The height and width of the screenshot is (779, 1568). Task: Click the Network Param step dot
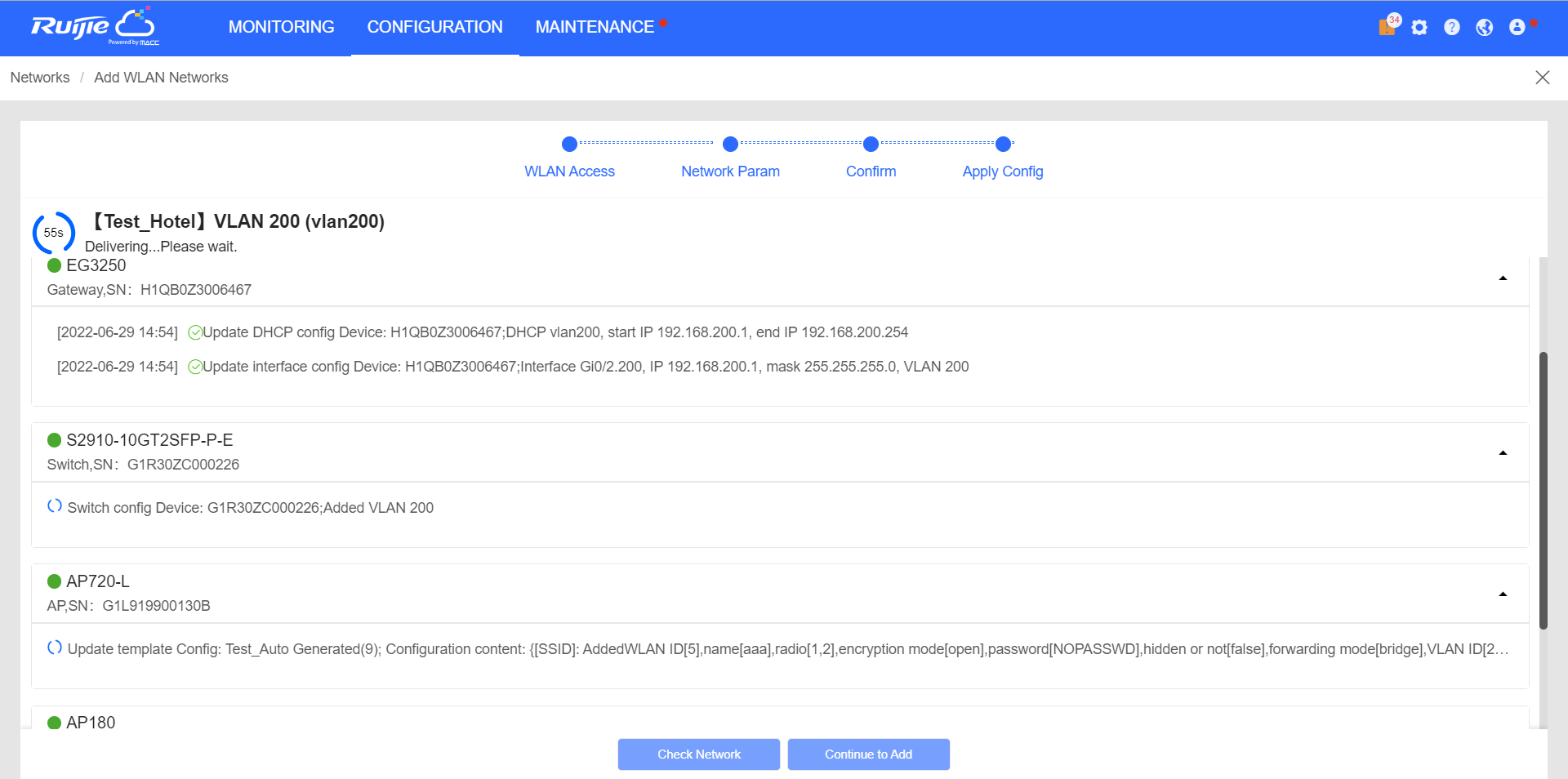click(x=731, y=145)
